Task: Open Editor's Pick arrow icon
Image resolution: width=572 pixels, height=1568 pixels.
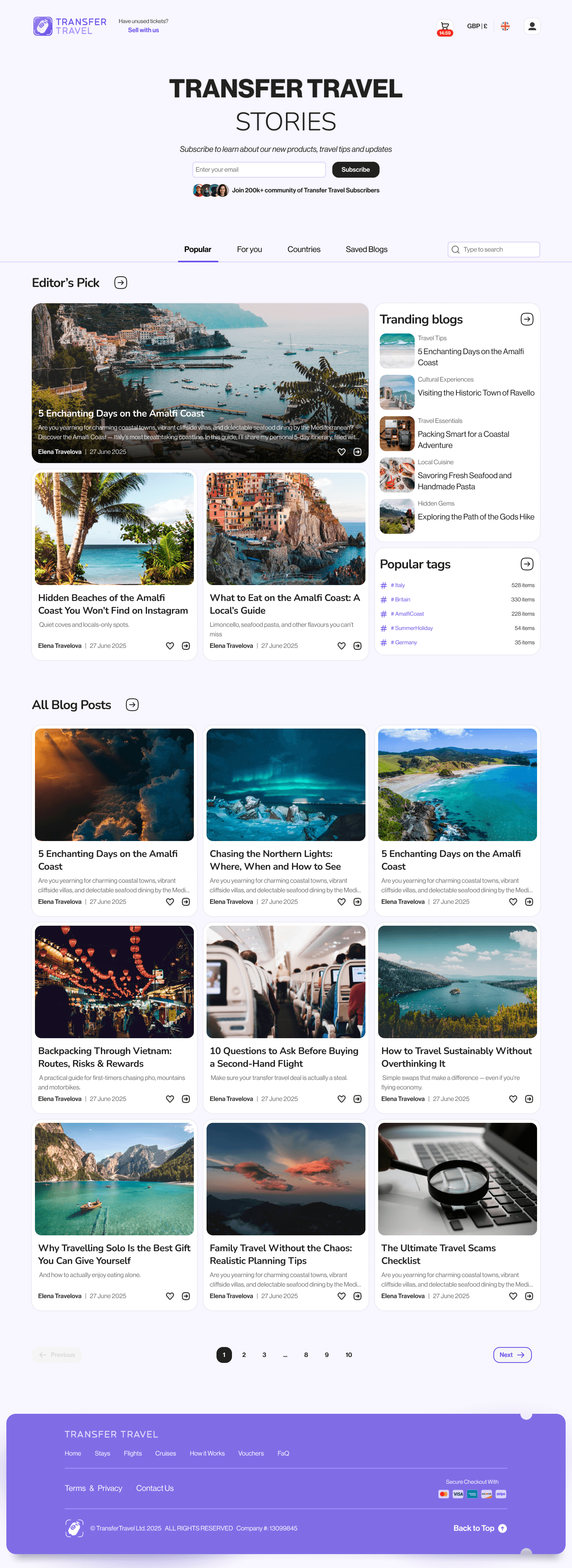Action: point(120,283)
